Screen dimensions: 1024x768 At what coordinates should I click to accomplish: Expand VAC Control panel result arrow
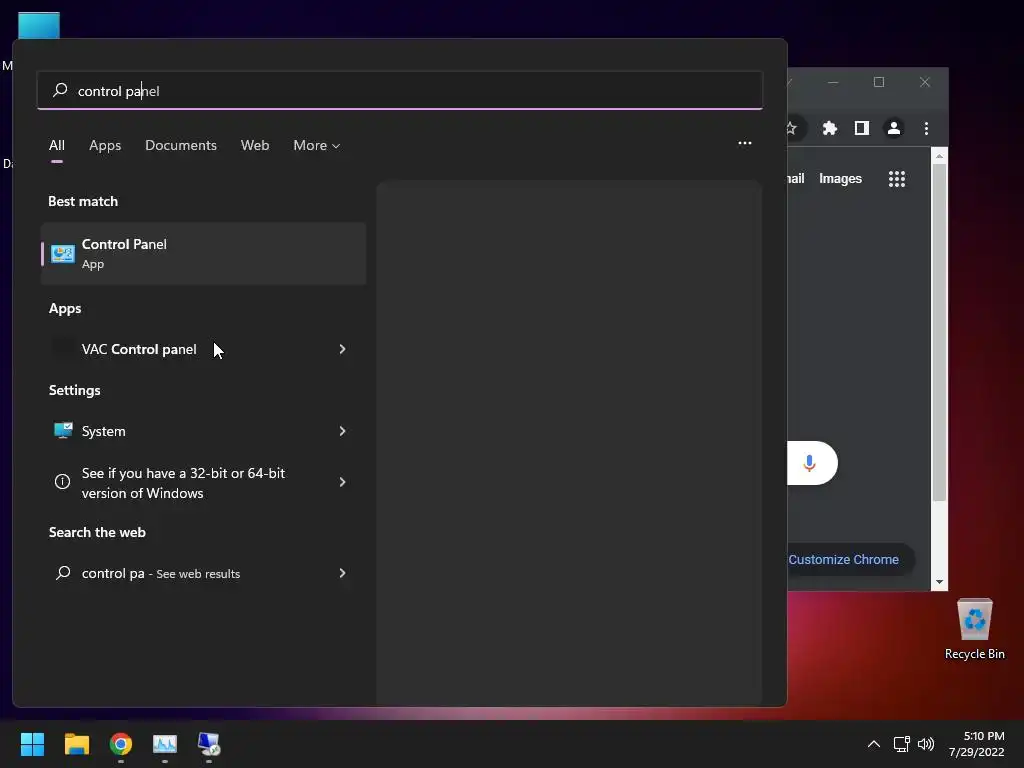(342, 349)
